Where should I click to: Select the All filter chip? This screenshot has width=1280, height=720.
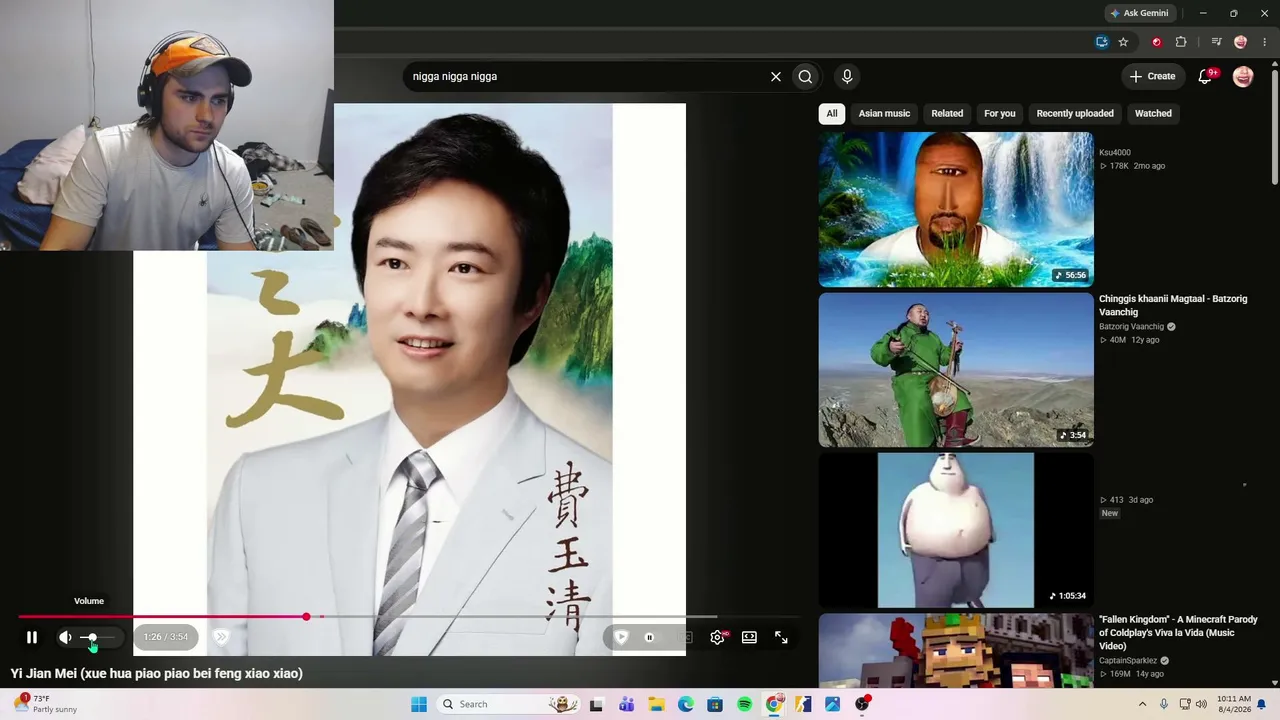pos(832,113)
